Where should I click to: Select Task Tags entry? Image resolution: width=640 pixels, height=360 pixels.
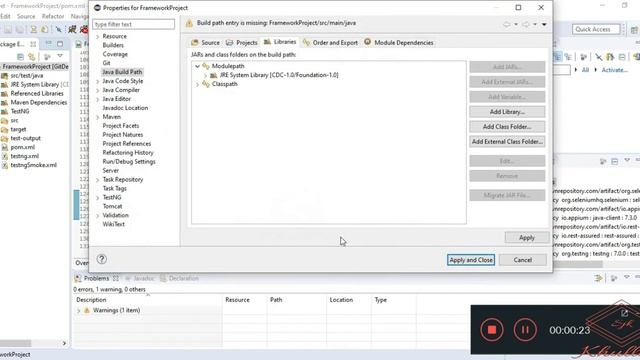pyautogui.click(x=115, y=189)
